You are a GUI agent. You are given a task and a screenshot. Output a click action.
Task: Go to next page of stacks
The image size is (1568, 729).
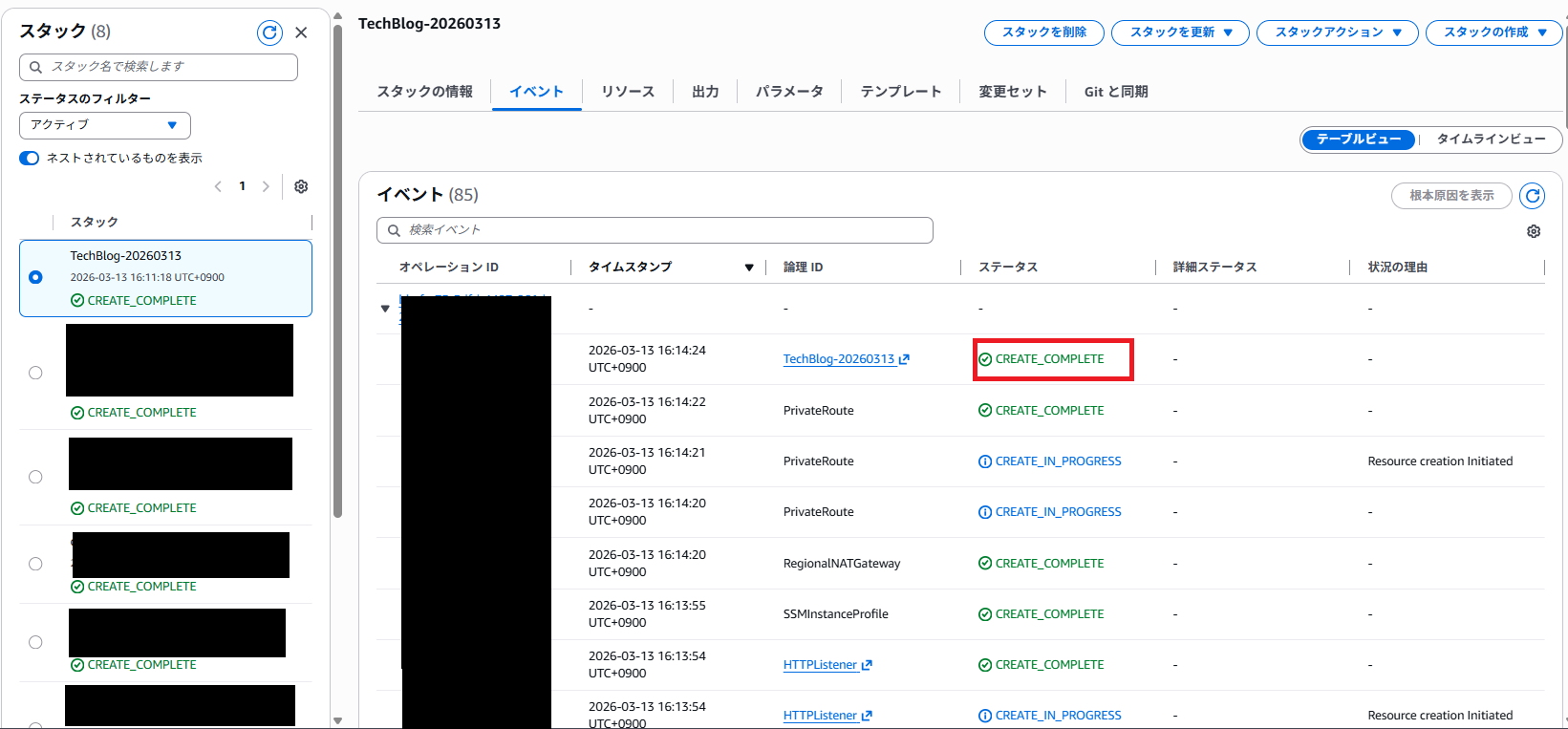(266, 186)
